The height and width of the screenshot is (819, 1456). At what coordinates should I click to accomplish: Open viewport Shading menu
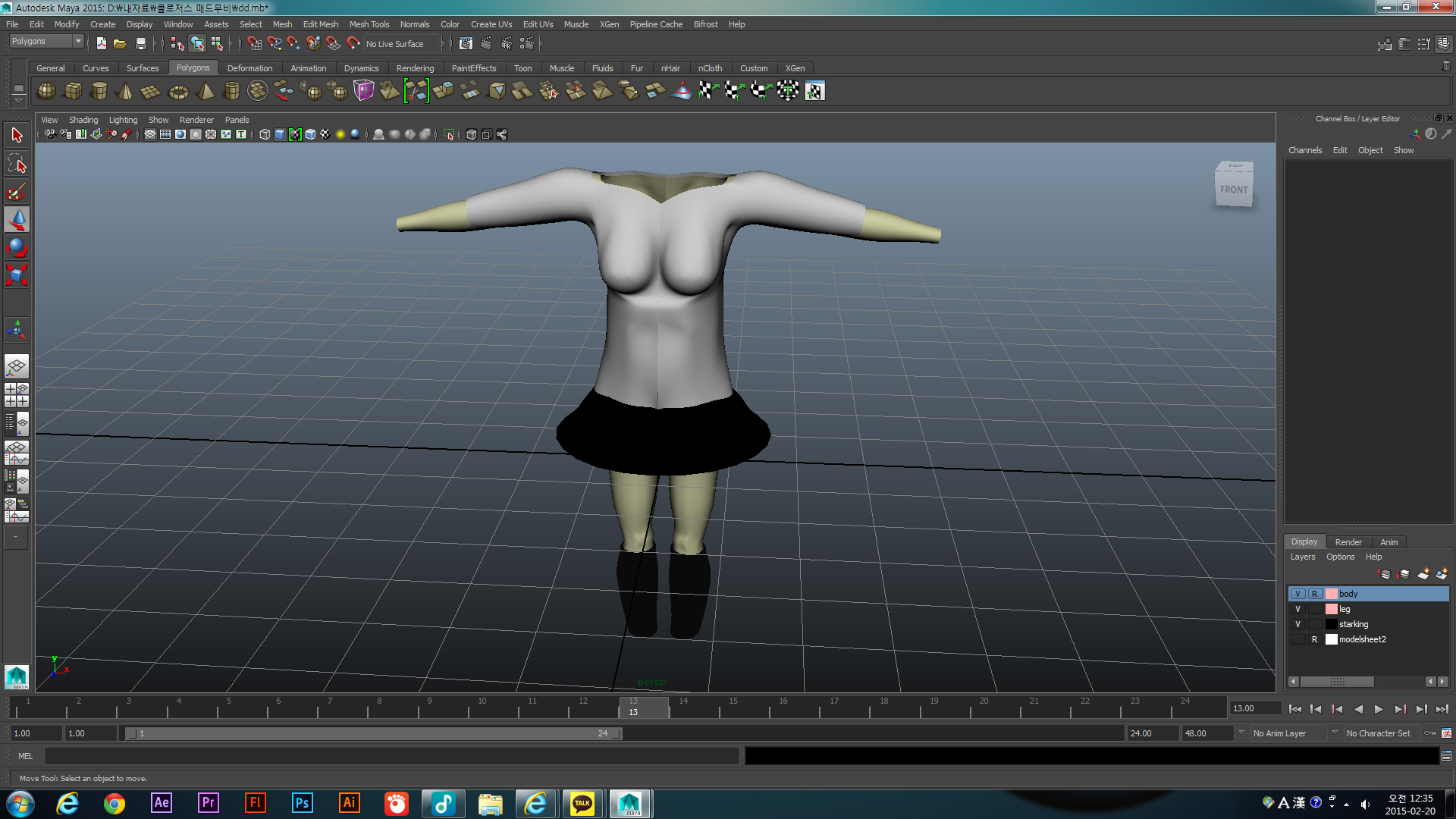point(83,120)
